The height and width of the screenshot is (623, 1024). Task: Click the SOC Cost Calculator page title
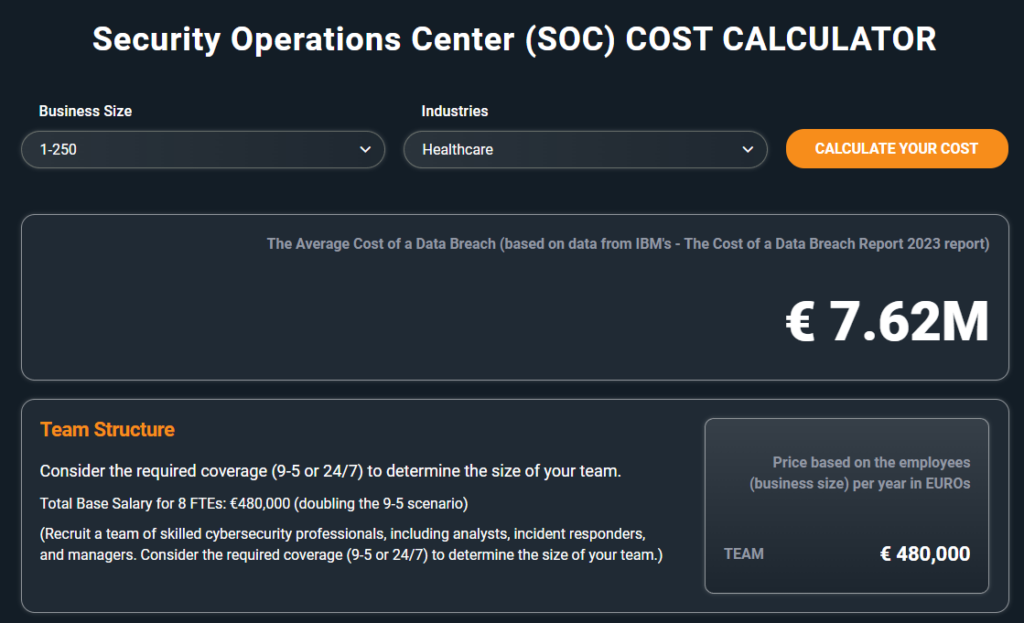(x=514, y=39)
